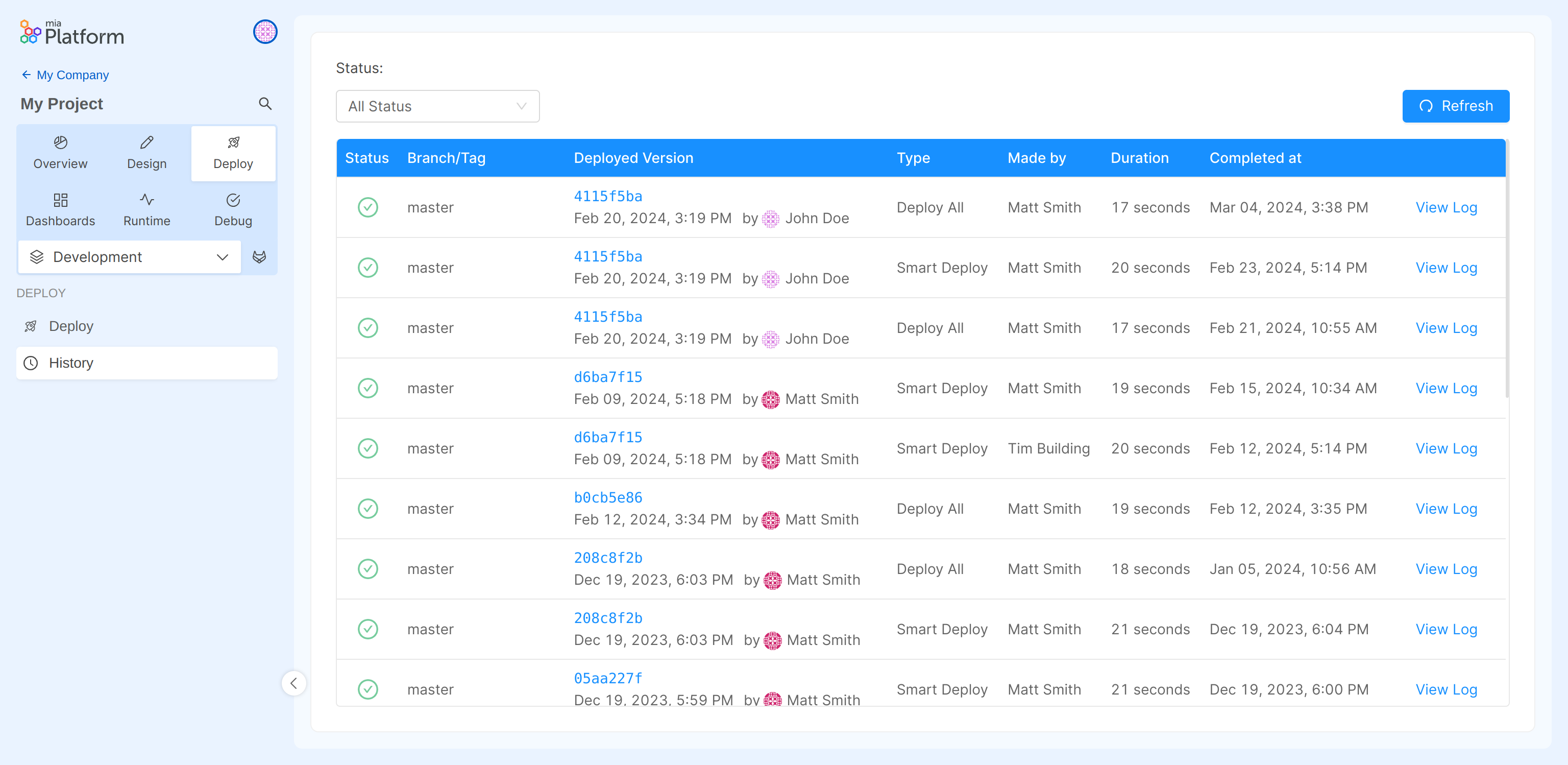1568x765 pixels.
Task: Open commit link b0cb5e86
Action: (x=607, y=497)
